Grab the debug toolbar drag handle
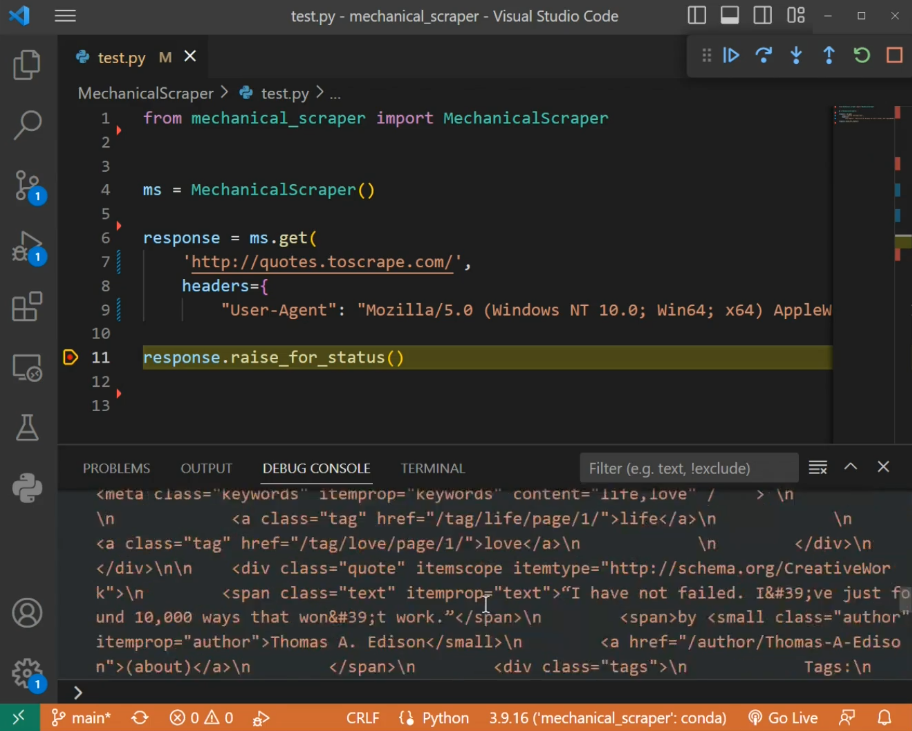The width and height of the screenshot is (912, 731). 706,55
